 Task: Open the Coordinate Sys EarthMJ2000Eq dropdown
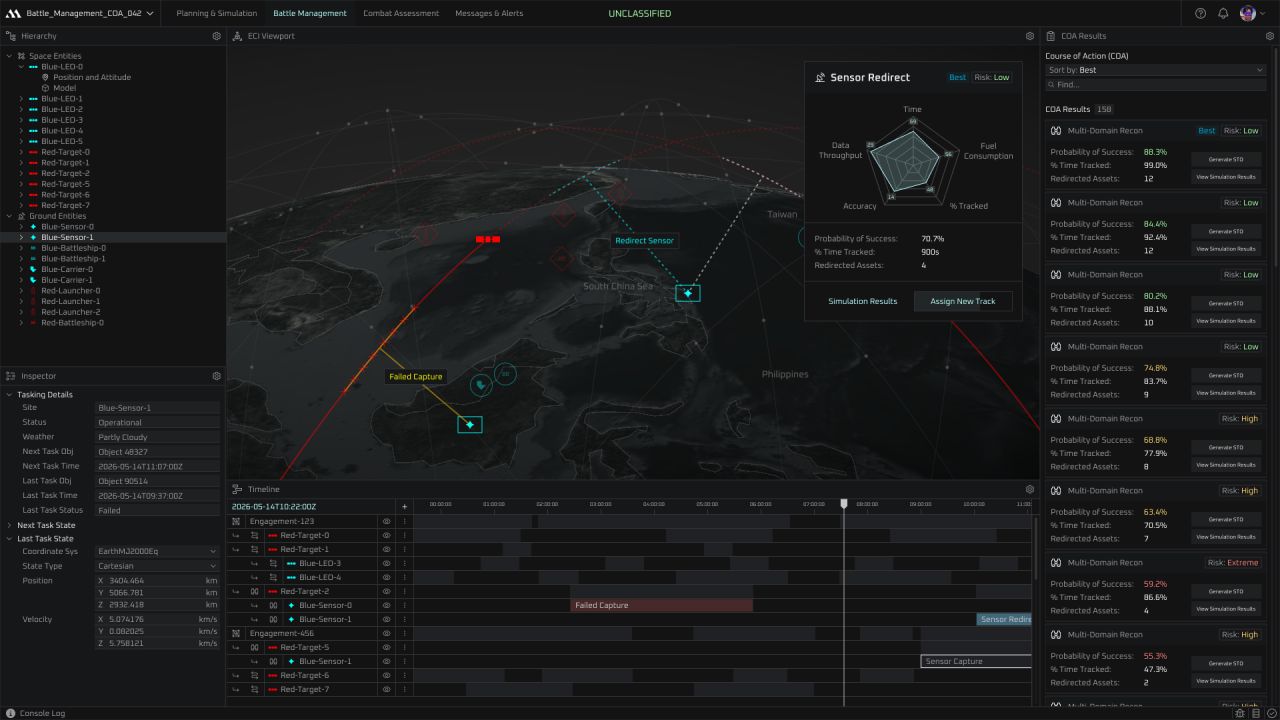click(x=157, y=551)
